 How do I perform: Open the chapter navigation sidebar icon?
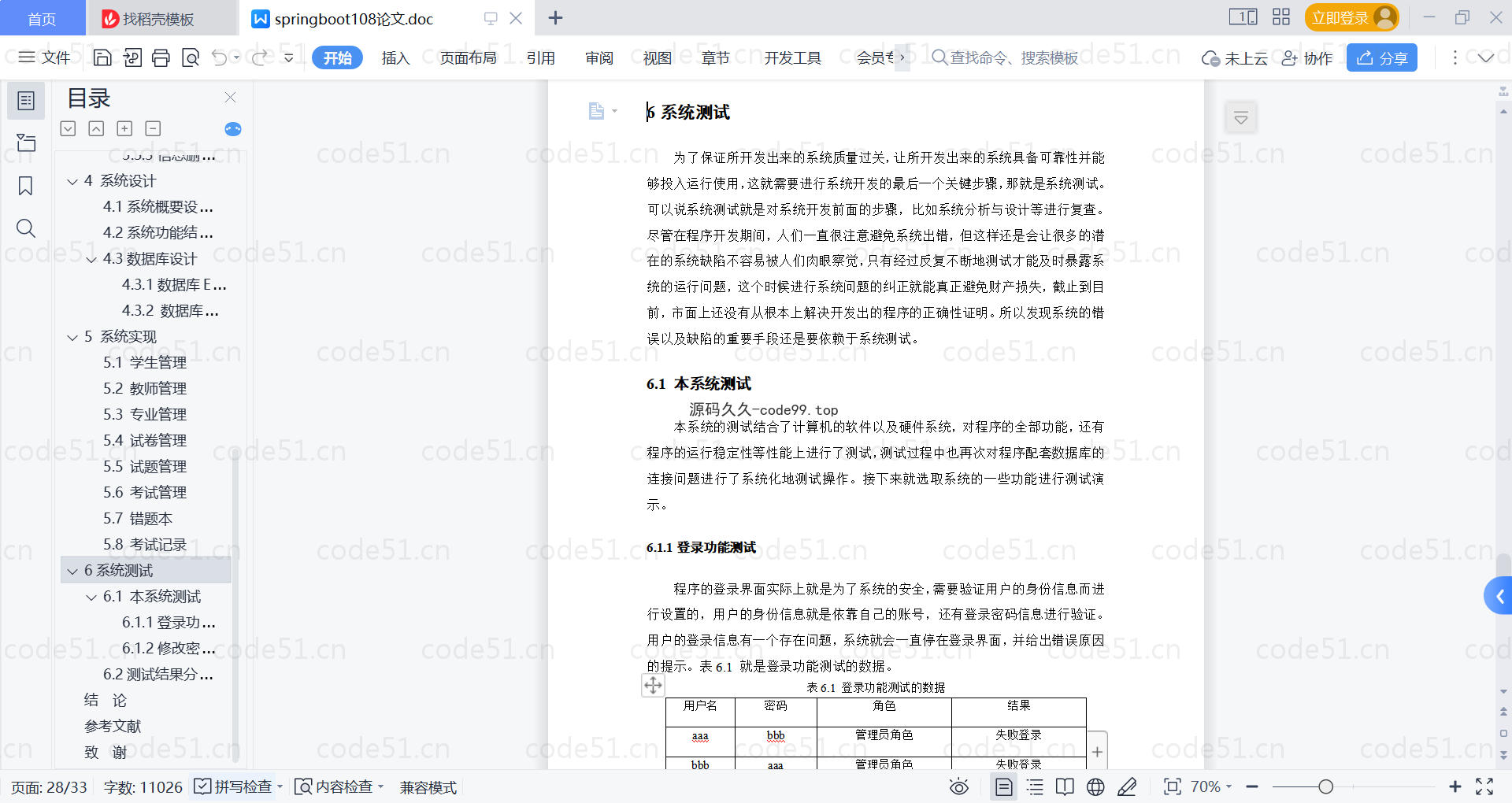click(26, 142)
